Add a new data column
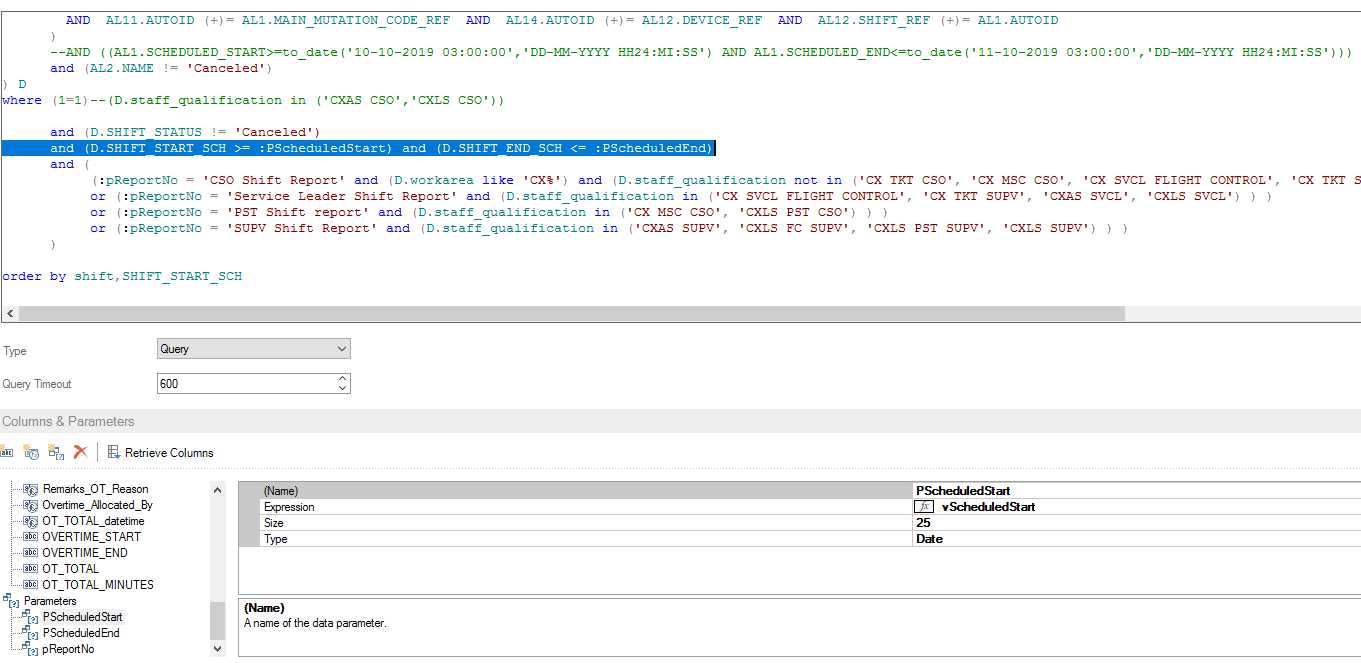This screenshot has height=663, width=1361. click(x=8, y=452)
